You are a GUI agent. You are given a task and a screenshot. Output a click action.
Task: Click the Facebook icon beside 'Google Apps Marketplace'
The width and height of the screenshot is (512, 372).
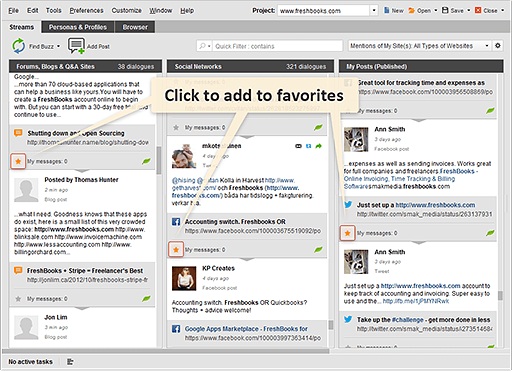[176, 329]
